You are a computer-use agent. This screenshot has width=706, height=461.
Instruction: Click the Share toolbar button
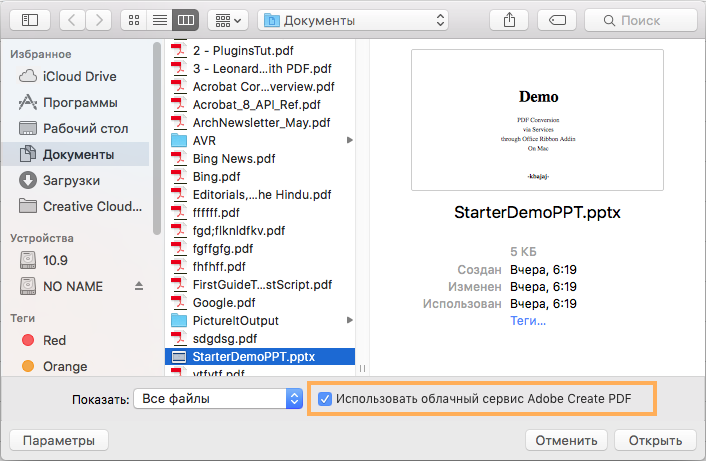509,20
